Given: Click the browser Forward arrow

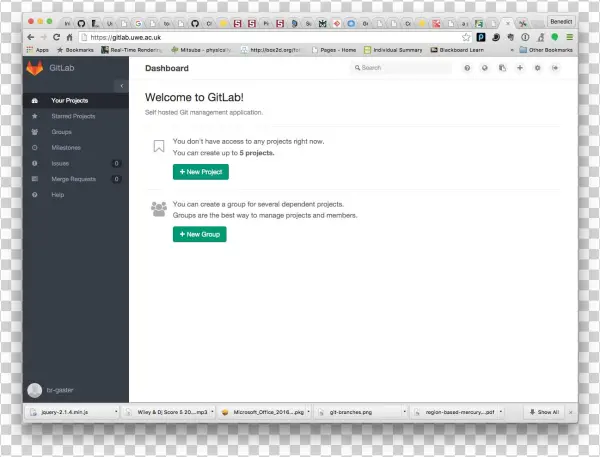Looking at the screenshot, I should [x=44, y=37].
